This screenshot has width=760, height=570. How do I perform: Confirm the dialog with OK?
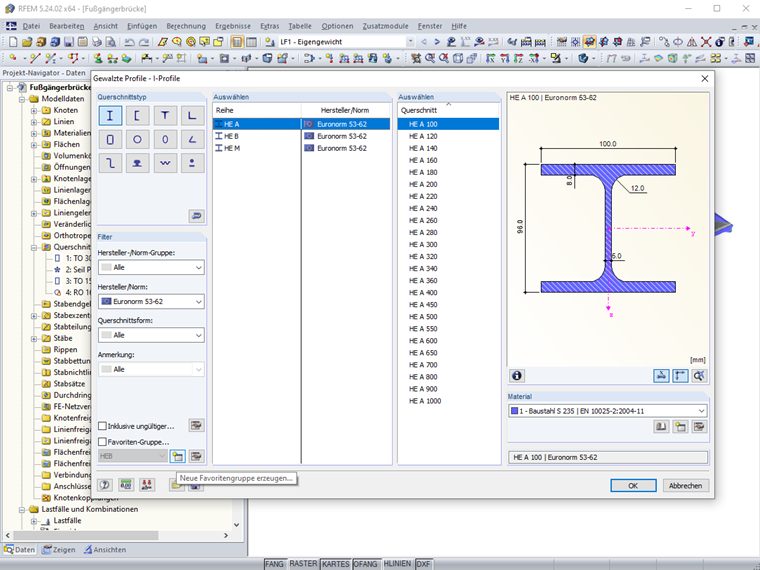(x=632, y=485)
